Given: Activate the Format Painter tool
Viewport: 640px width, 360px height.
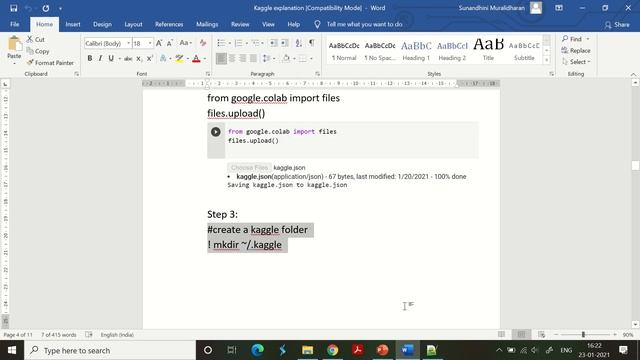Looking at the screenshot, I should [50, 62].
